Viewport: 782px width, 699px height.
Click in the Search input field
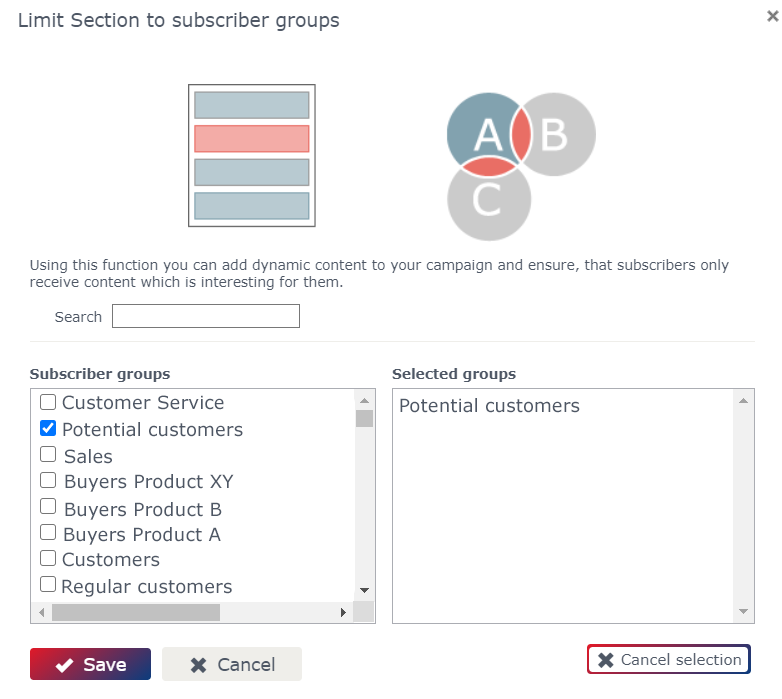click(206, 316)
